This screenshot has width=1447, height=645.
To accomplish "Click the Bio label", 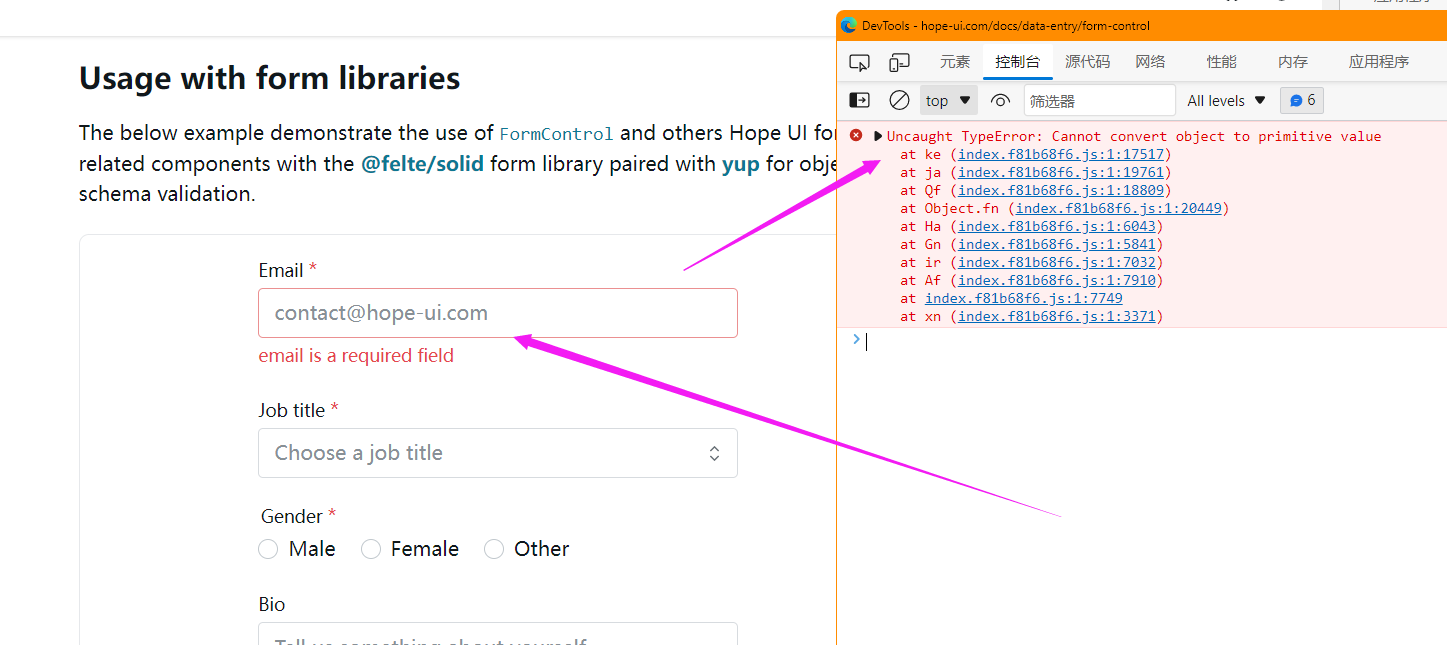I will tap(272, 604).
